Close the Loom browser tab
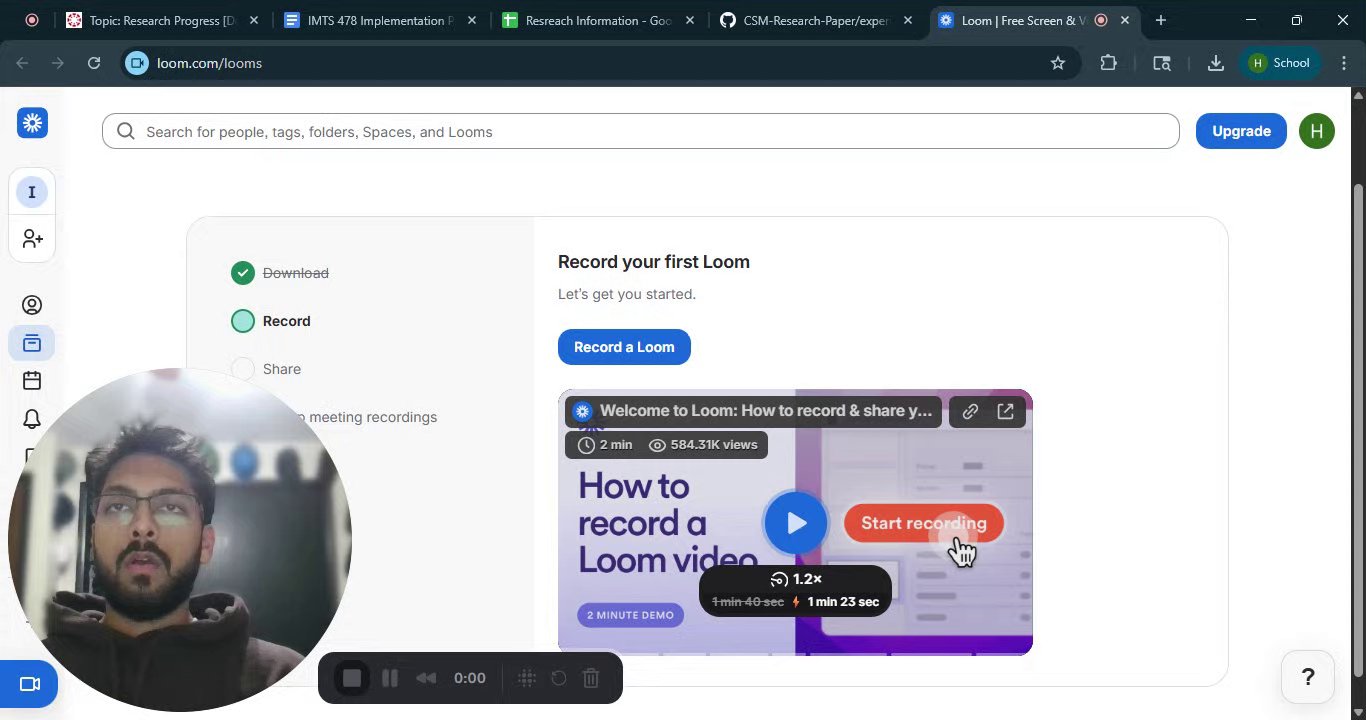Viewport: 1366px width, 720px height. 1125,20
